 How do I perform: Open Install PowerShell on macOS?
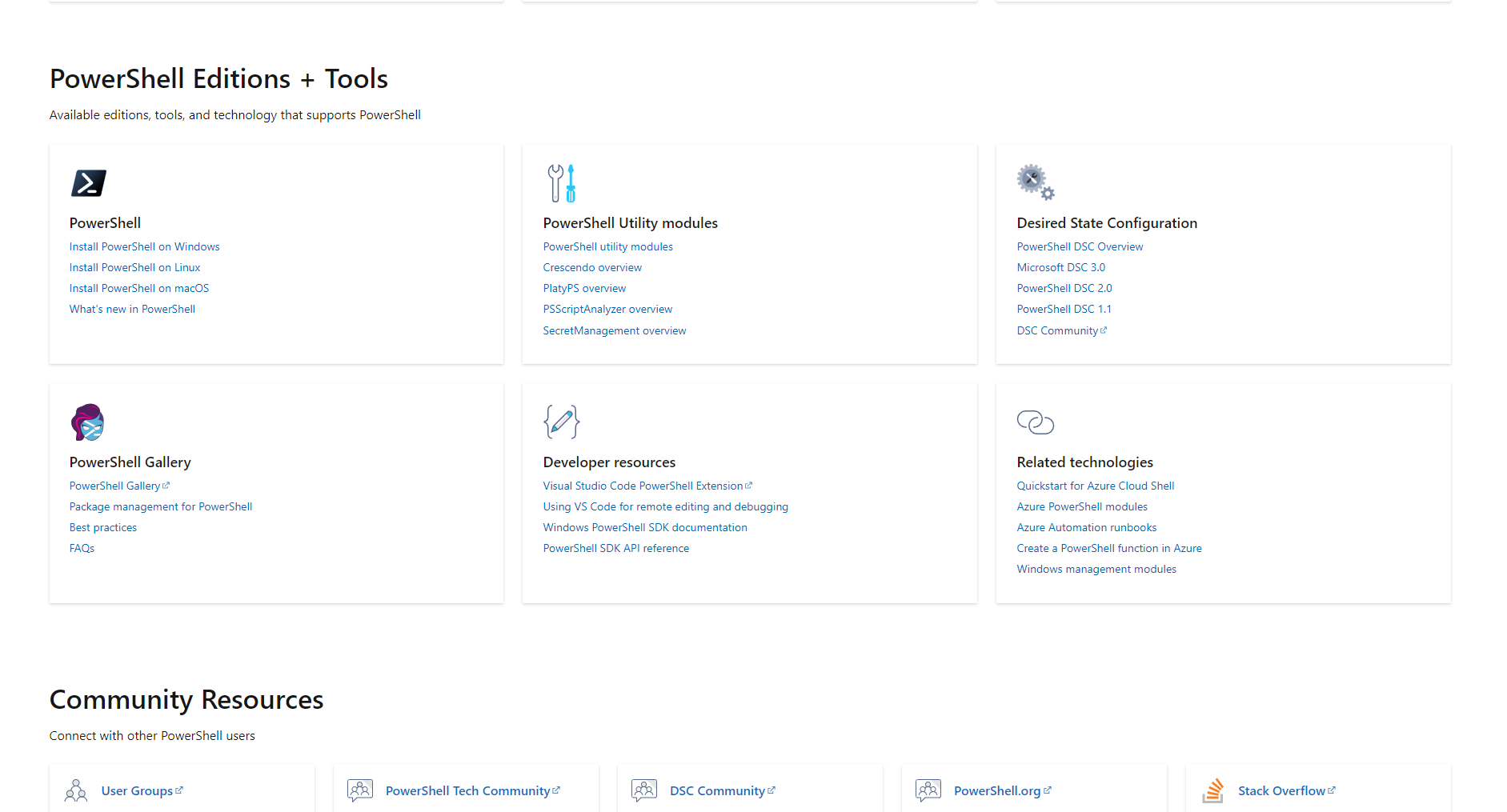coord(139,288)
